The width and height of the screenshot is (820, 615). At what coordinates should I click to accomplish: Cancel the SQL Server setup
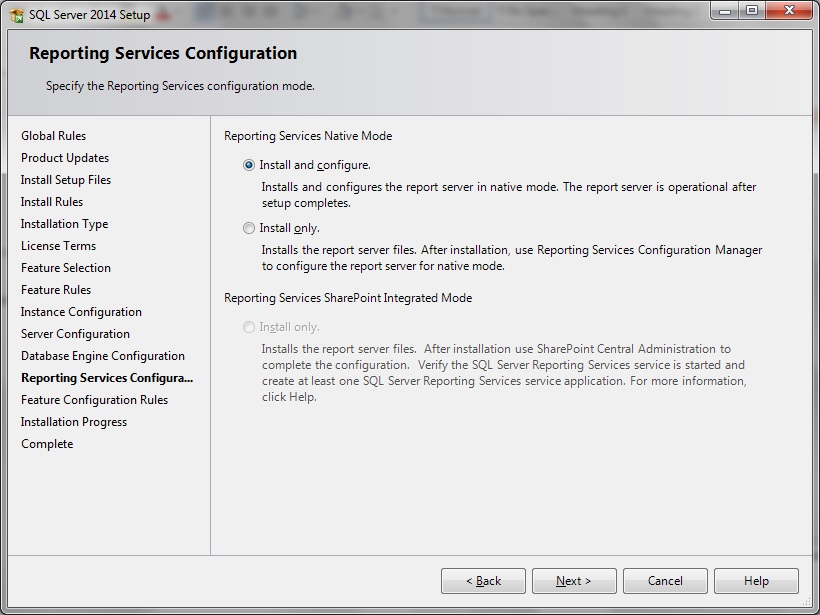click(x=665, y=581)
